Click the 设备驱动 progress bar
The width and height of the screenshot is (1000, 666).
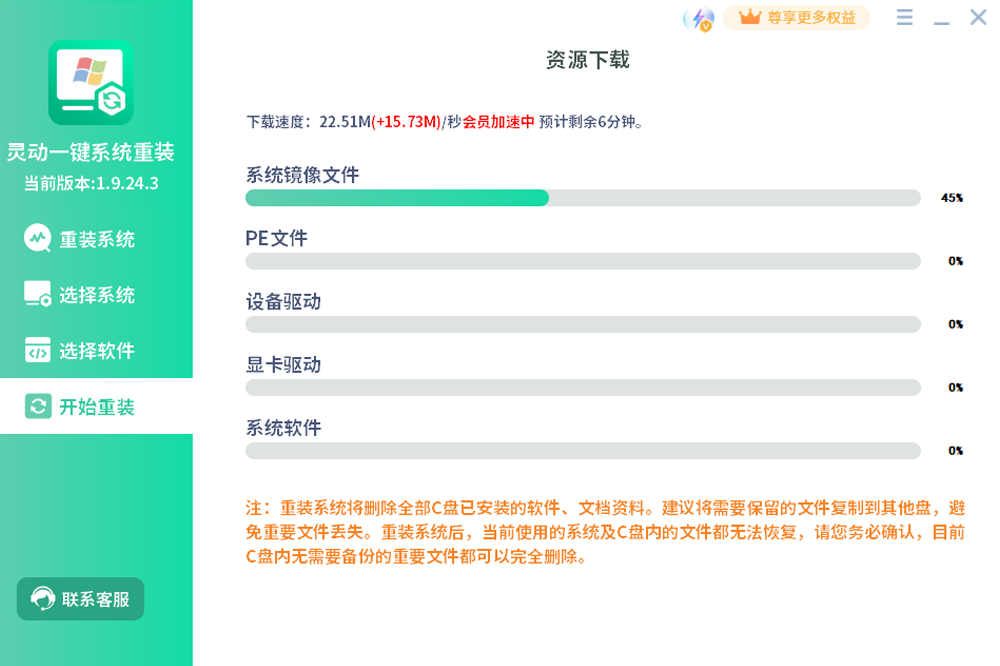point(583,324)
